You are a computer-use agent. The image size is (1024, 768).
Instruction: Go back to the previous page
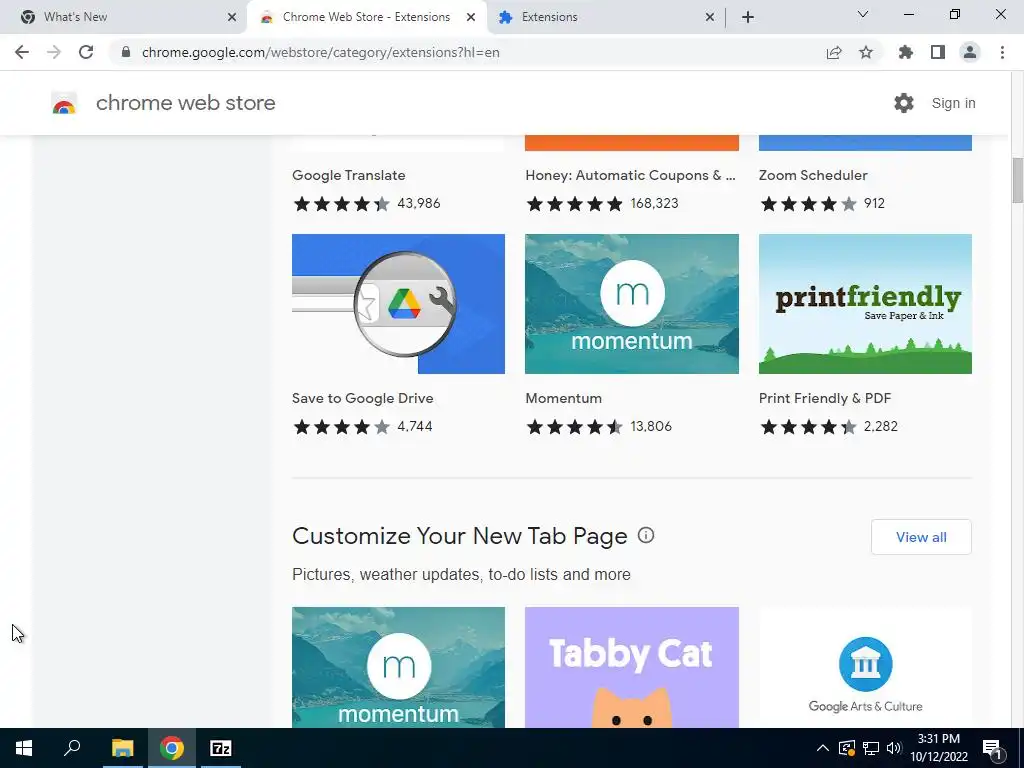22,52
